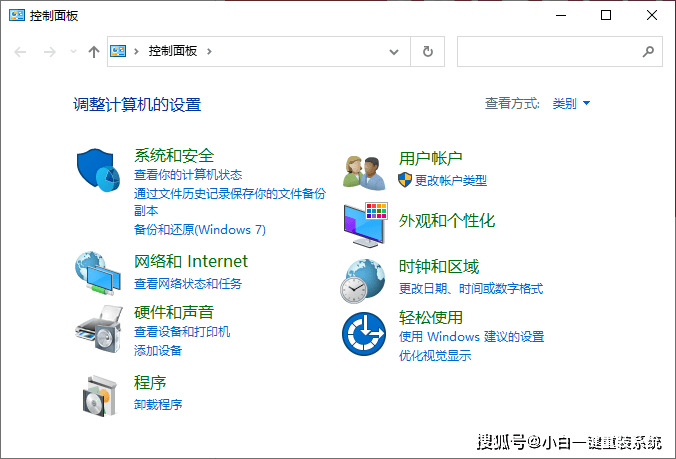Screen dimensions: 676x459
Task: Click the address bar Control Panel icon
Action: pos(118,51)
